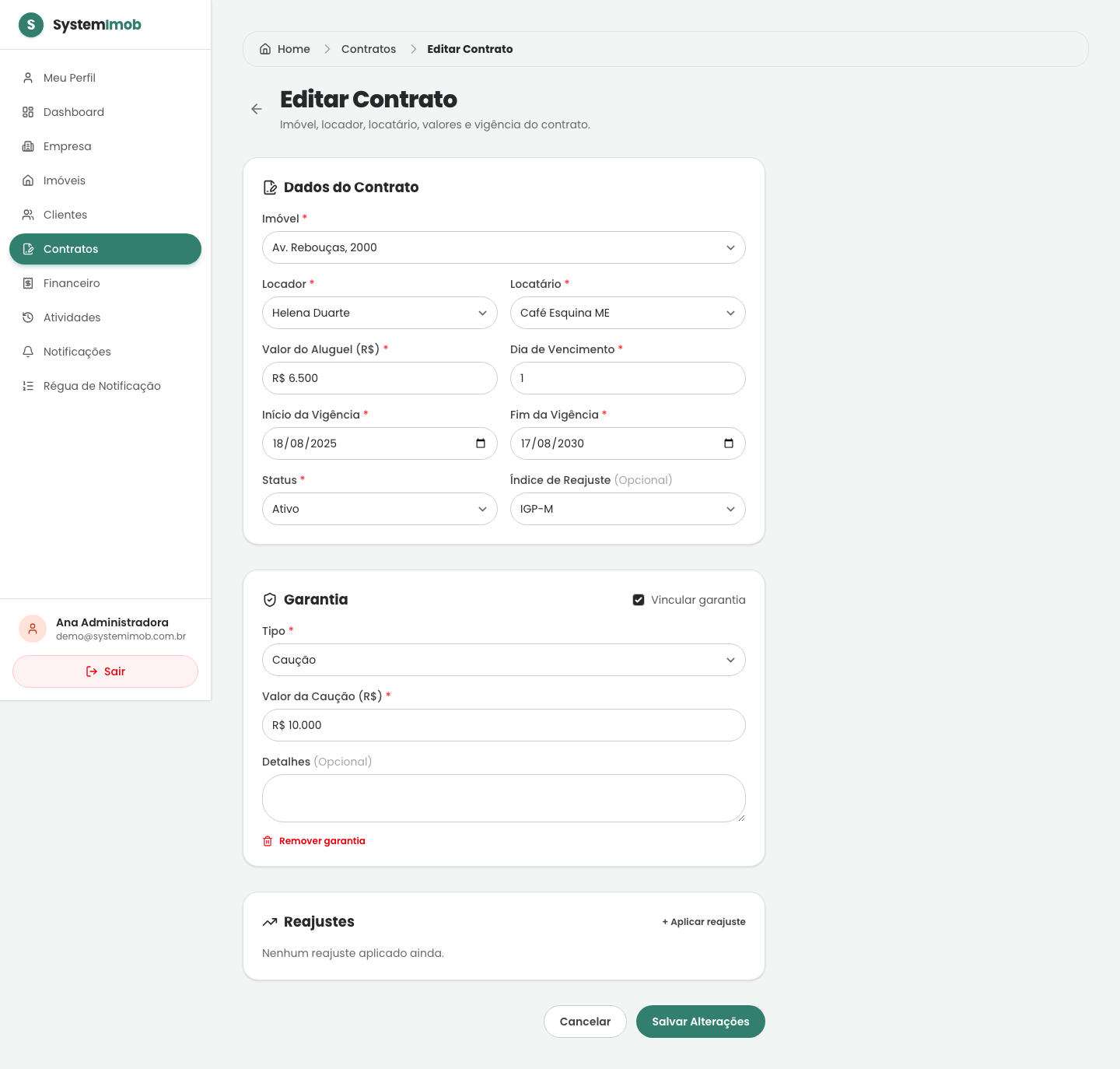The width and height of the screenshot is (1120, 1069).
Task: Click the Detalhes text area
Action: 504,798
